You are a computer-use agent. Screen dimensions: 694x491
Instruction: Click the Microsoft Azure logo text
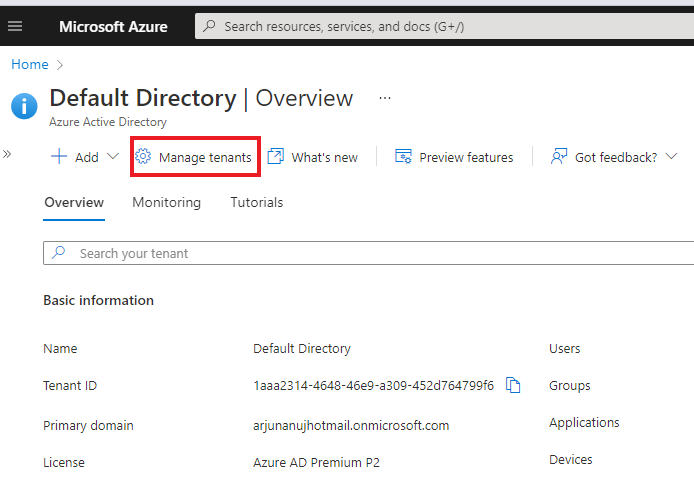click(x=113, y=27)
